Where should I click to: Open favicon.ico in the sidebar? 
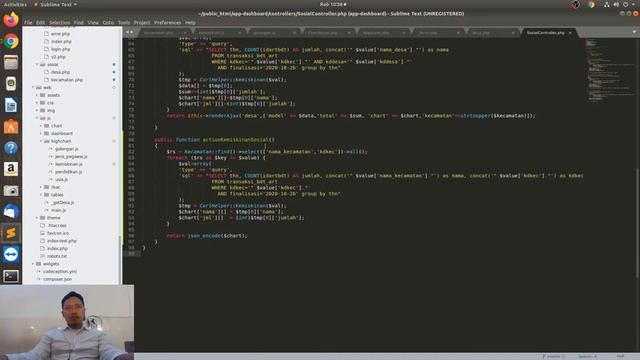tap(58, 233)
